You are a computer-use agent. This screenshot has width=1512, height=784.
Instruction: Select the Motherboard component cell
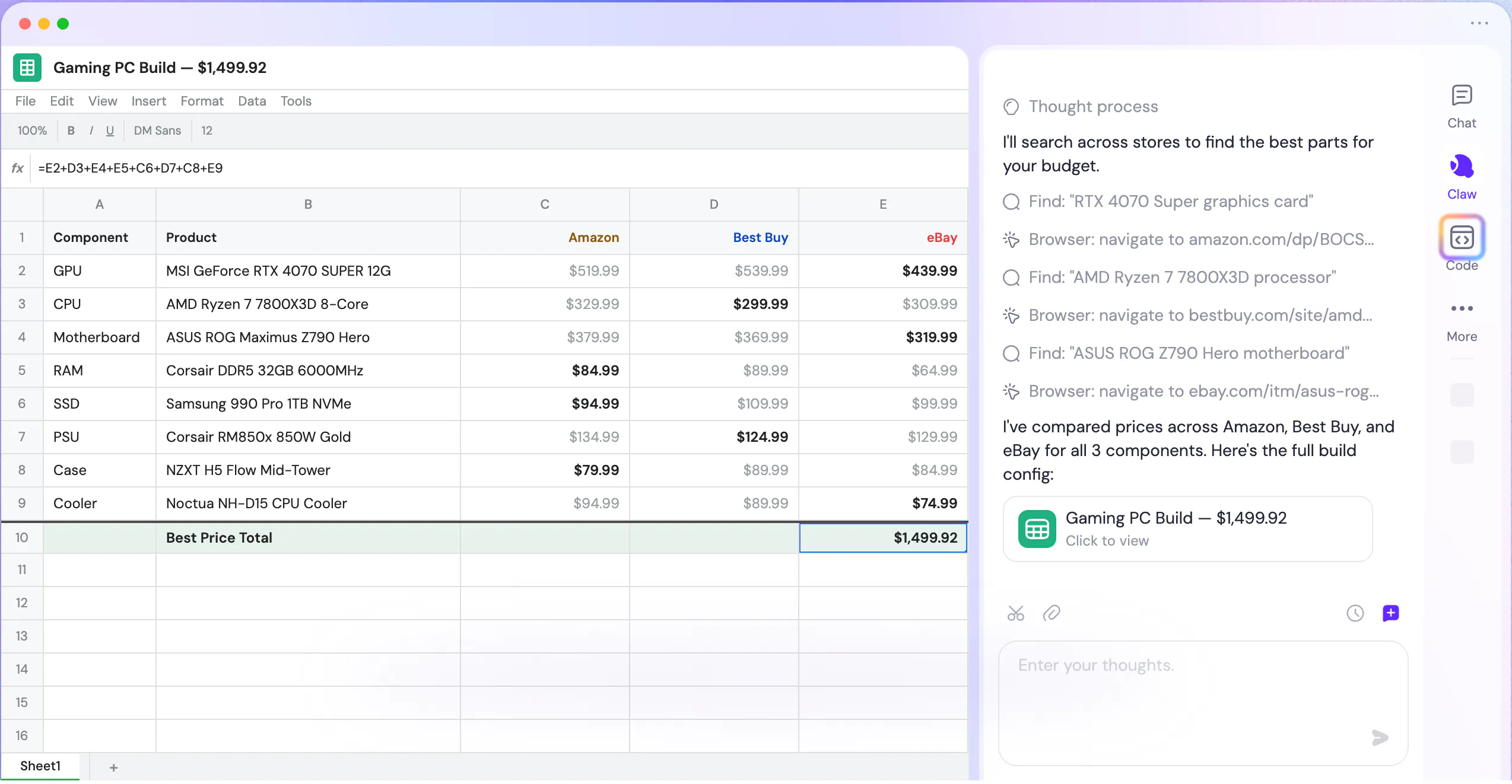click(x=100, y=337)
